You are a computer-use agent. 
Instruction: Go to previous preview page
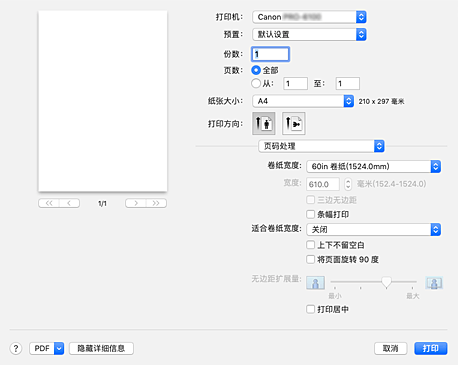pos(69,203)
